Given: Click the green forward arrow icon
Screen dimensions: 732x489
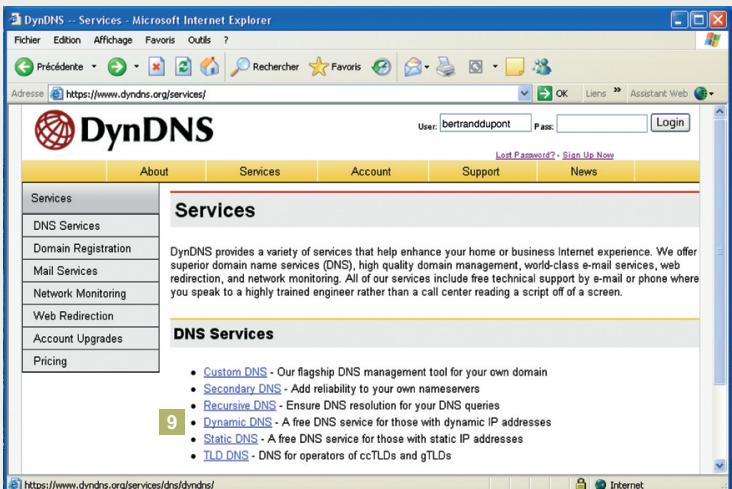Looking at the screenshot, I should point(117,67).
